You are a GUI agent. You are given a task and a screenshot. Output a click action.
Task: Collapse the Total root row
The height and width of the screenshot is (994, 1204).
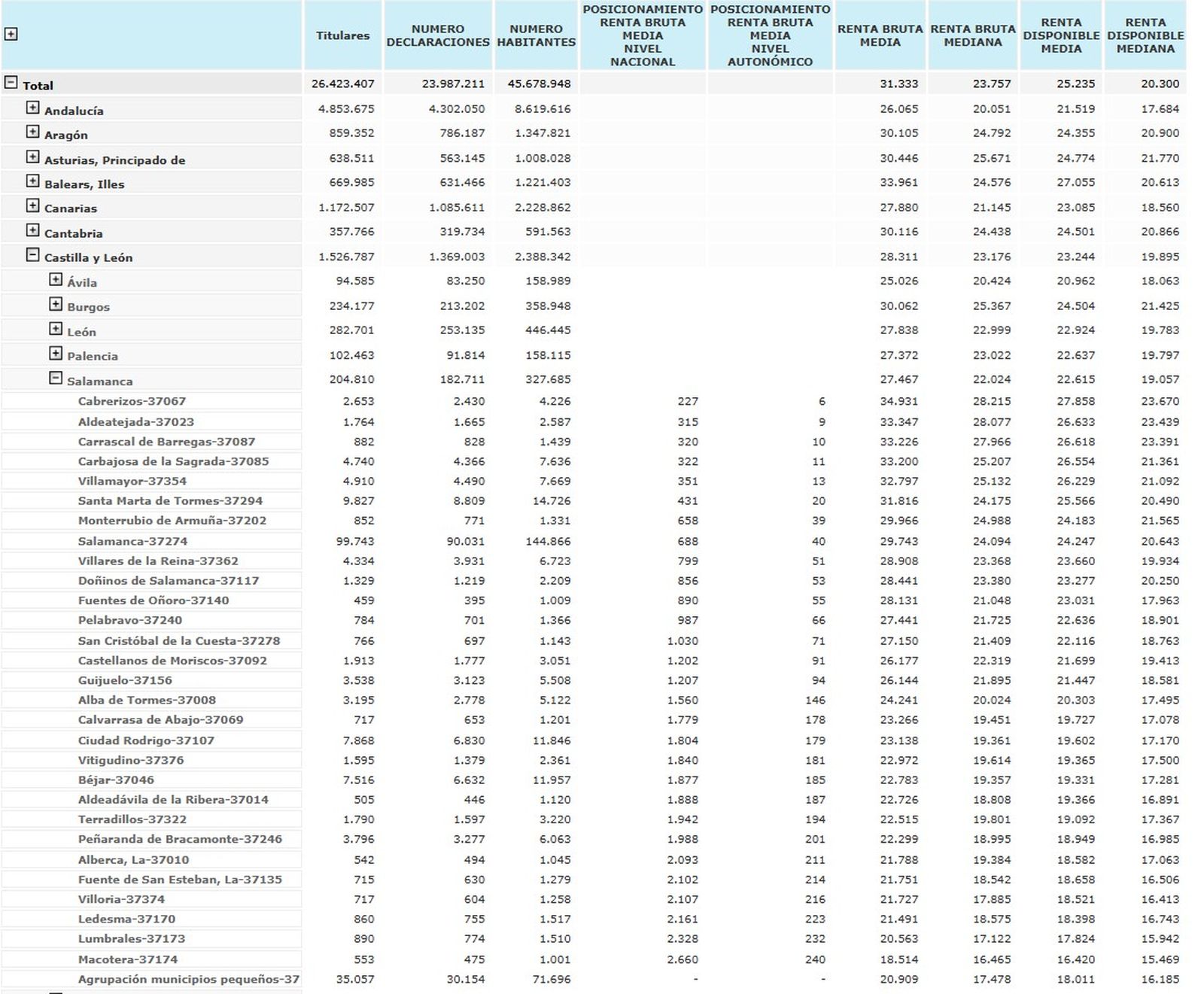coord(11,83)
